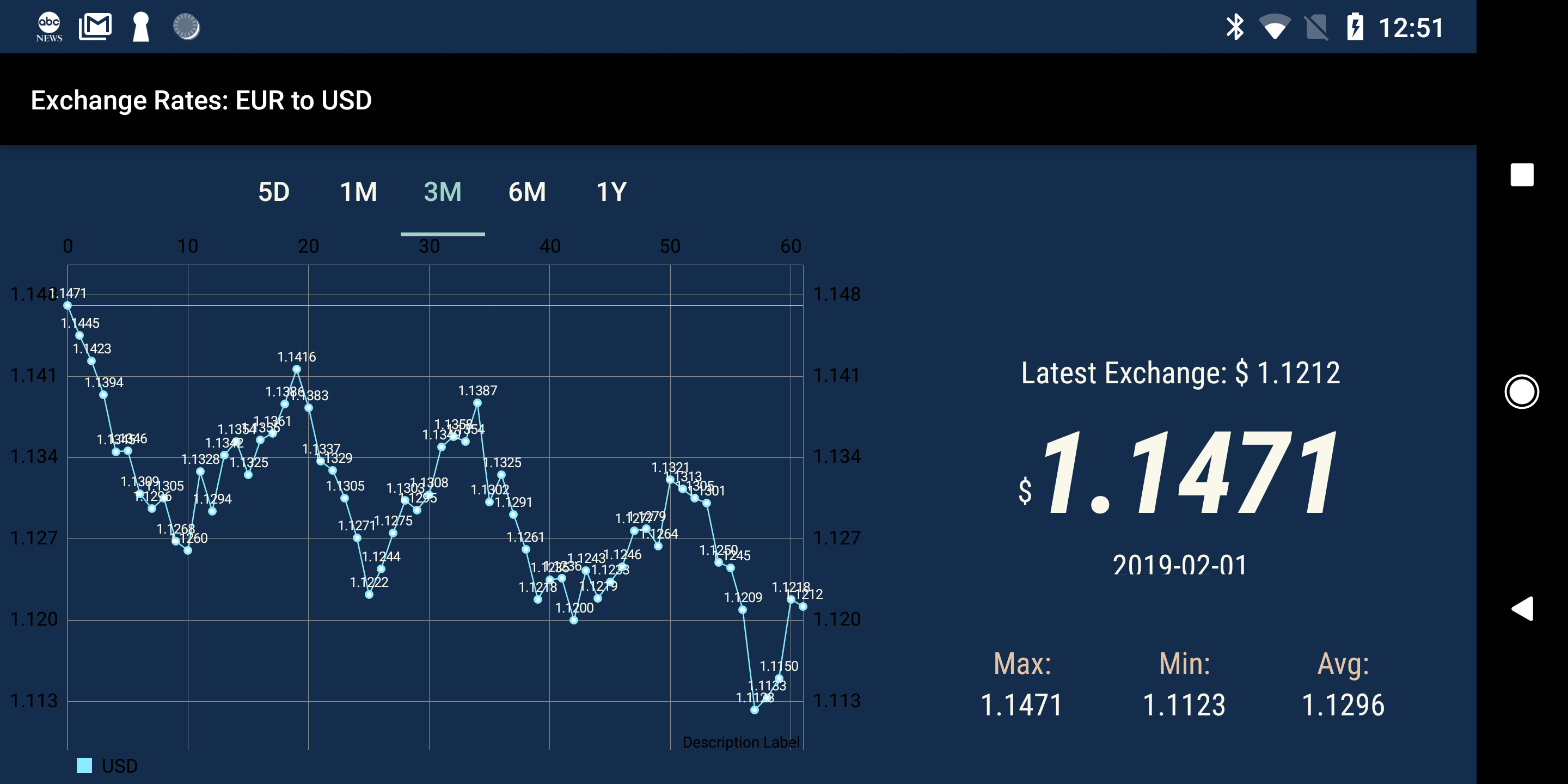This screenshot has height=784, width=1568.
Task: Tap the circular loading status icon
Action: 186,27
